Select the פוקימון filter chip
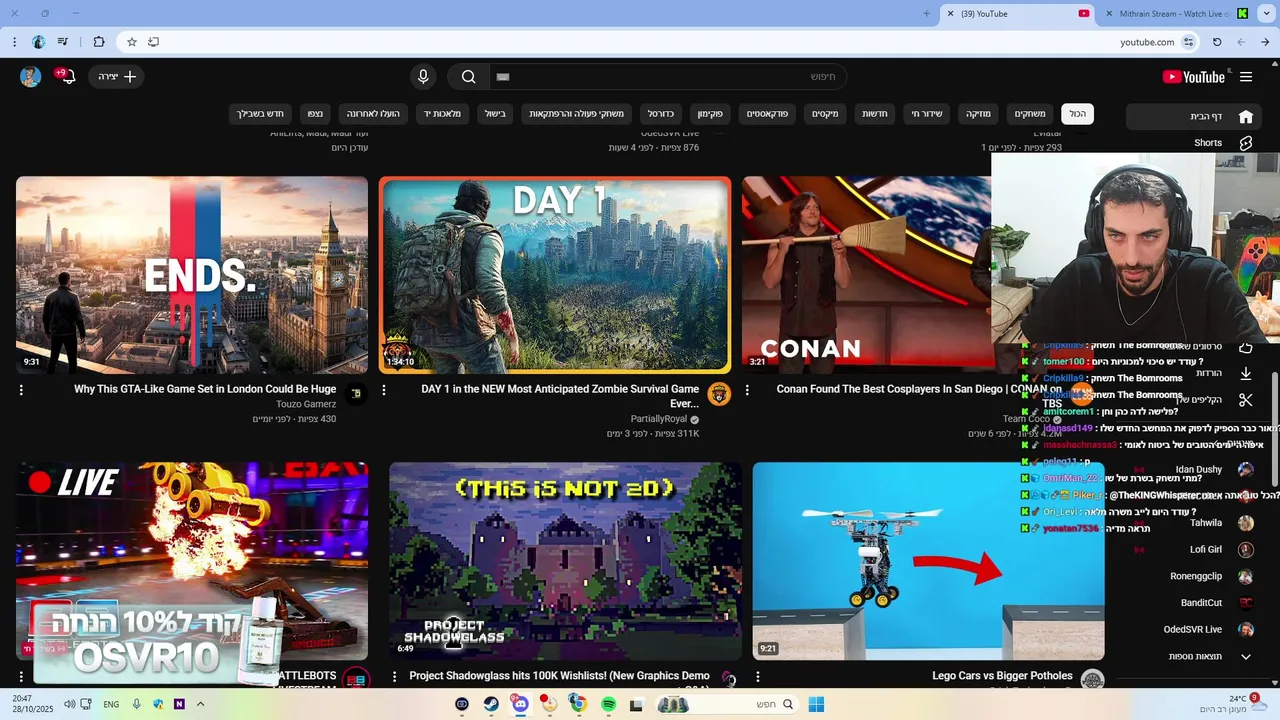The height and width of the screenshot is (720, 1280). [711, 114]
